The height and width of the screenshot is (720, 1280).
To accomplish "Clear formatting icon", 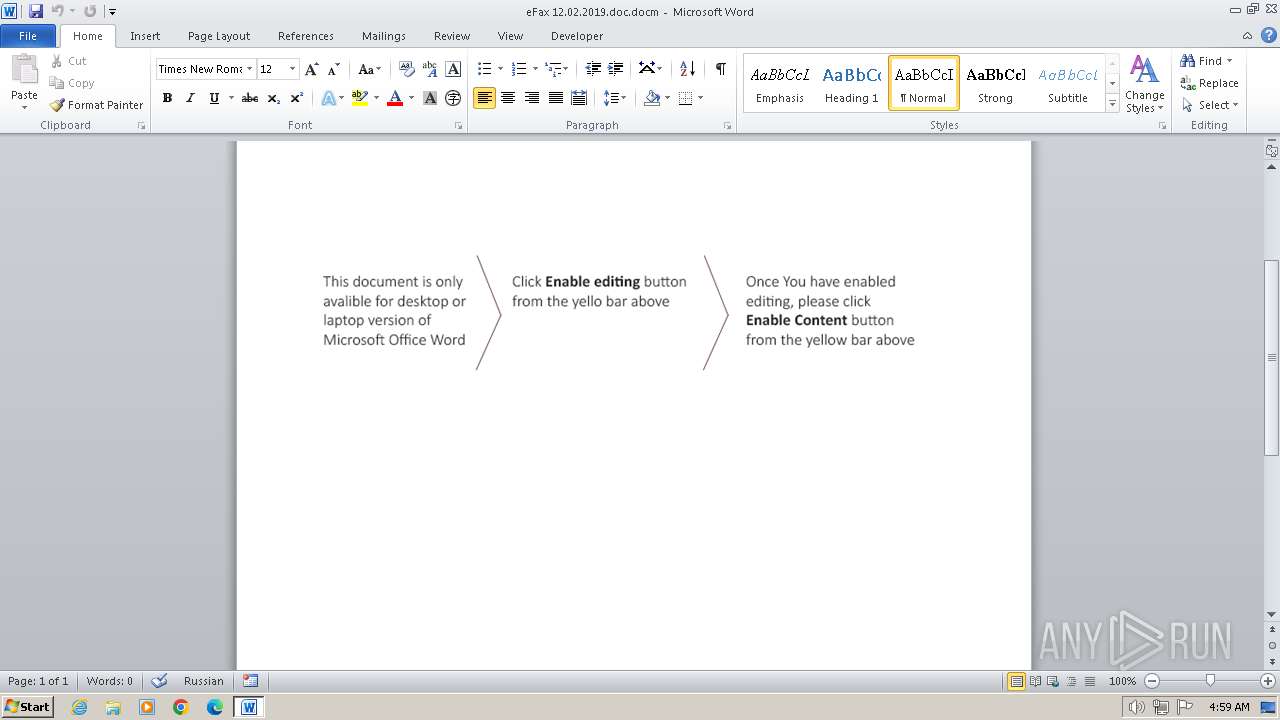I will [406, 69].
